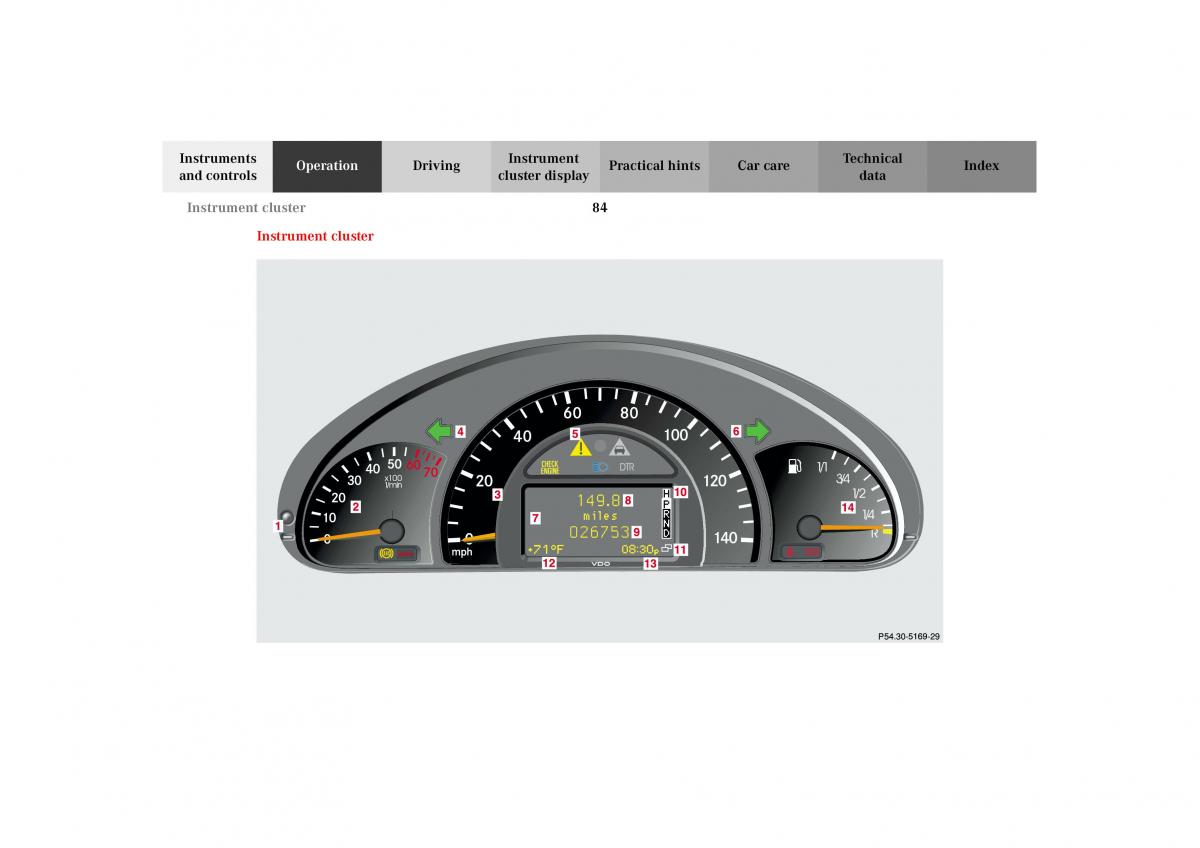Click the 1/2 mark on the fuel gauge

coord(858,494)
